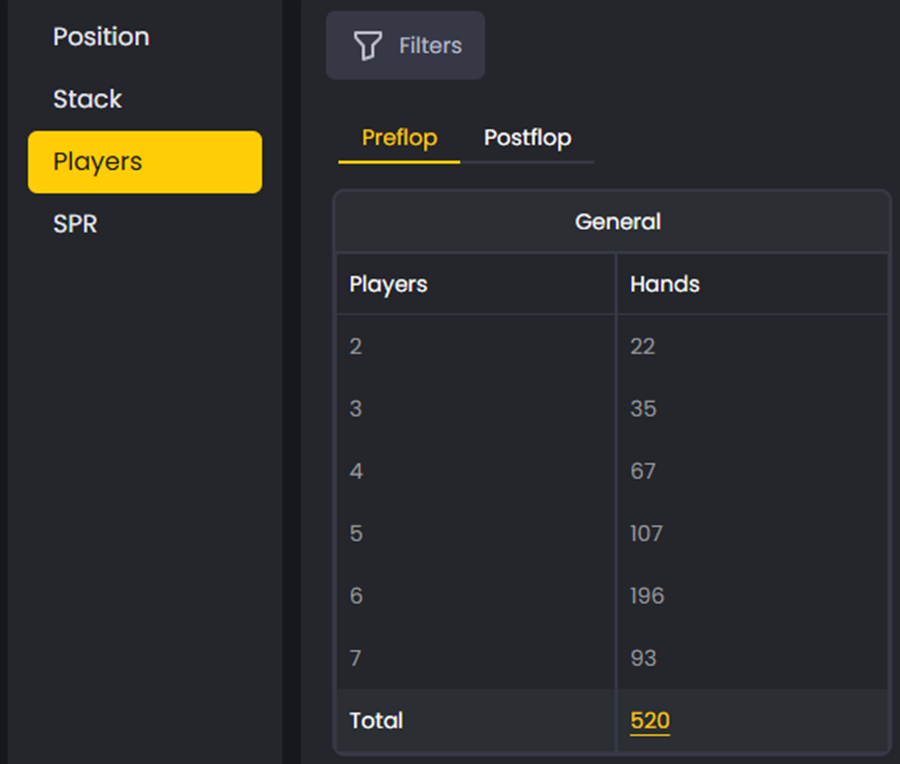Click the 67 hands cell
The height and width of the screenshot is (764, 900).
coord(643,471)
